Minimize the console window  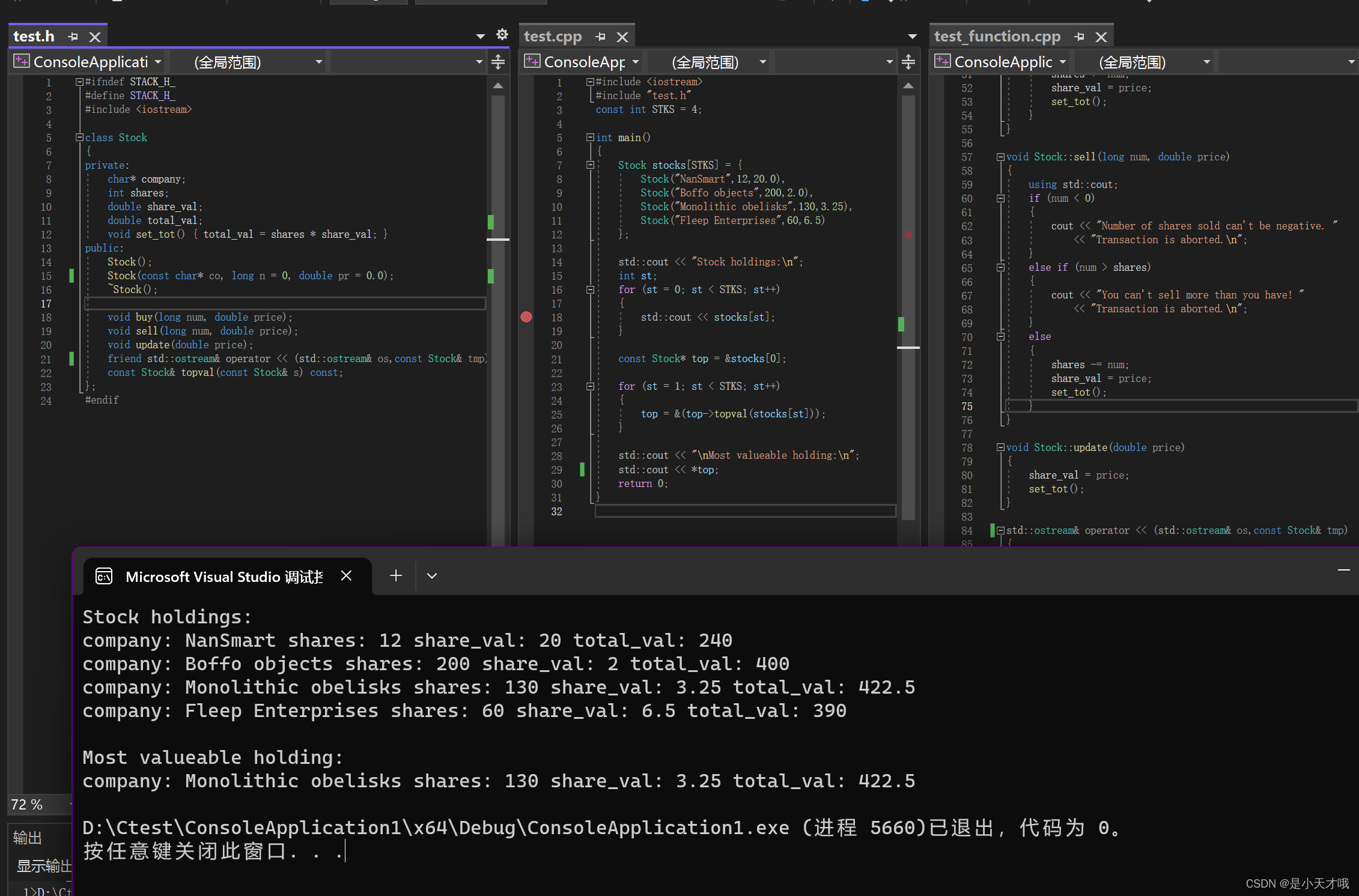(1344, 569)
